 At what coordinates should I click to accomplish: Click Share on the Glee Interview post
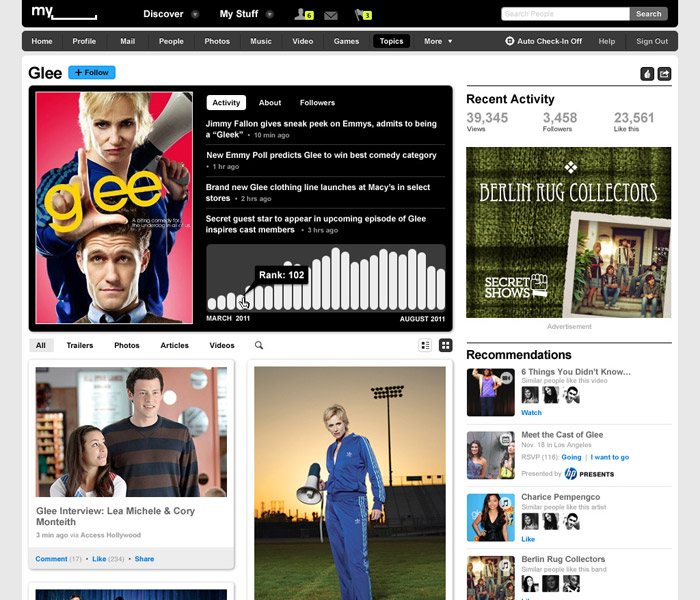point(144,559)
